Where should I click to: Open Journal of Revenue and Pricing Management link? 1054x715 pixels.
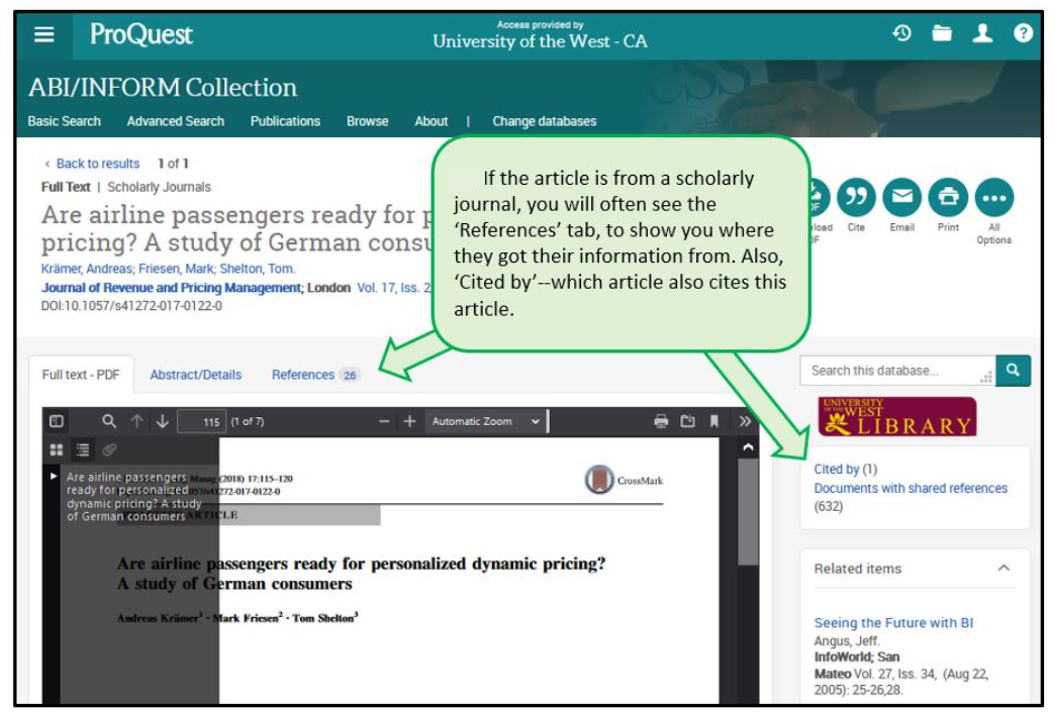click(x=171, y=288)
